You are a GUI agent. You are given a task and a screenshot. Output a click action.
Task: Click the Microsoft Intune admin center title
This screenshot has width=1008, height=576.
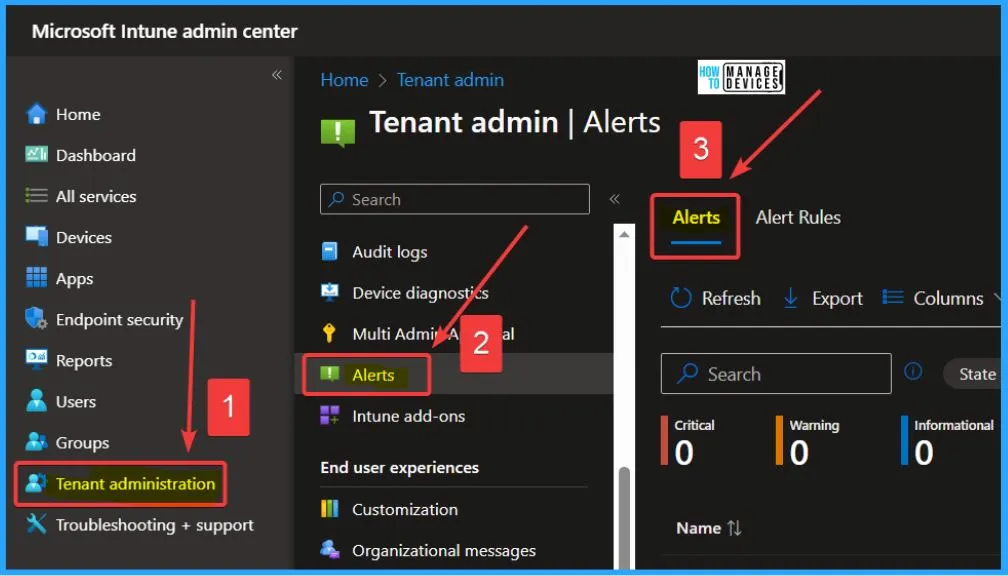point(165,31)
